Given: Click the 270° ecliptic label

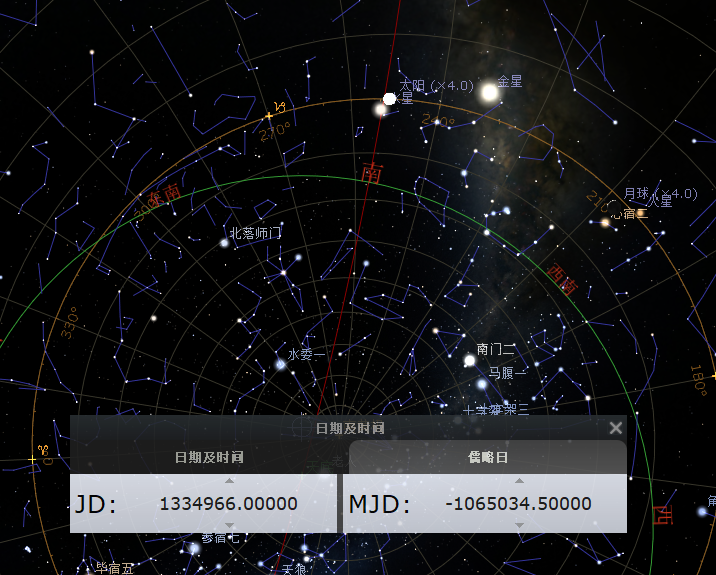Looking at the screenshot, I should tap(275, 131).
